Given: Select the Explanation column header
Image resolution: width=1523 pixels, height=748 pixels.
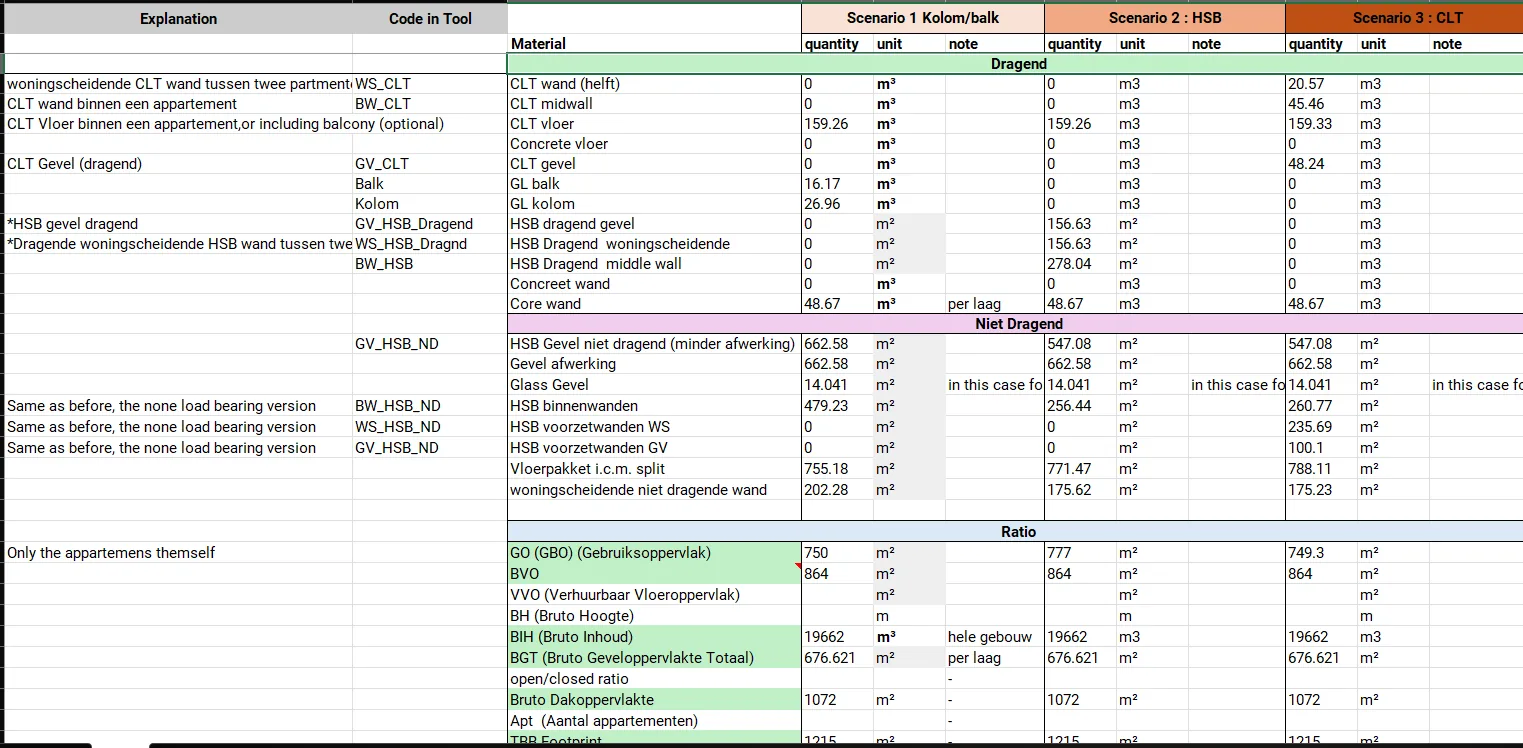Looking at the screenshot, I should tap(178, 19).
